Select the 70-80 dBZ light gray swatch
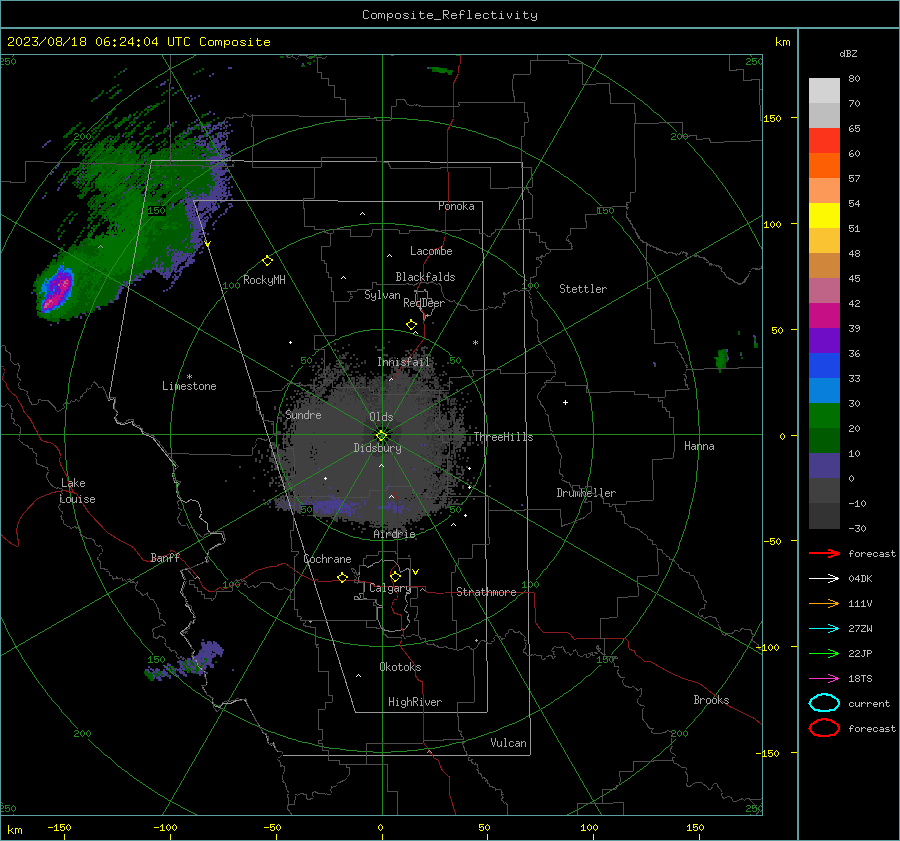The width and height of the screenshot is (900, 841). 824,91
